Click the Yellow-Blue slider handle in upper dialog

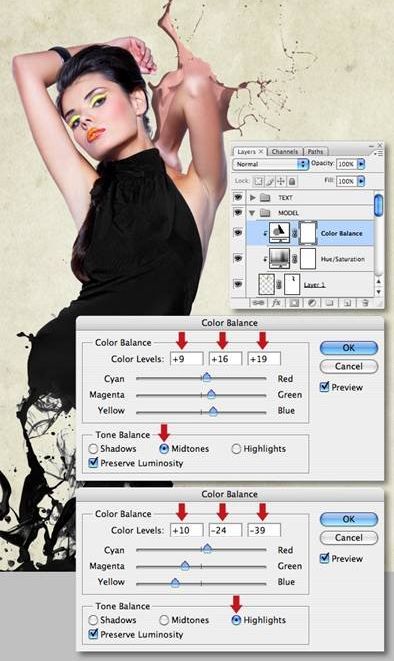pos(213,411)
